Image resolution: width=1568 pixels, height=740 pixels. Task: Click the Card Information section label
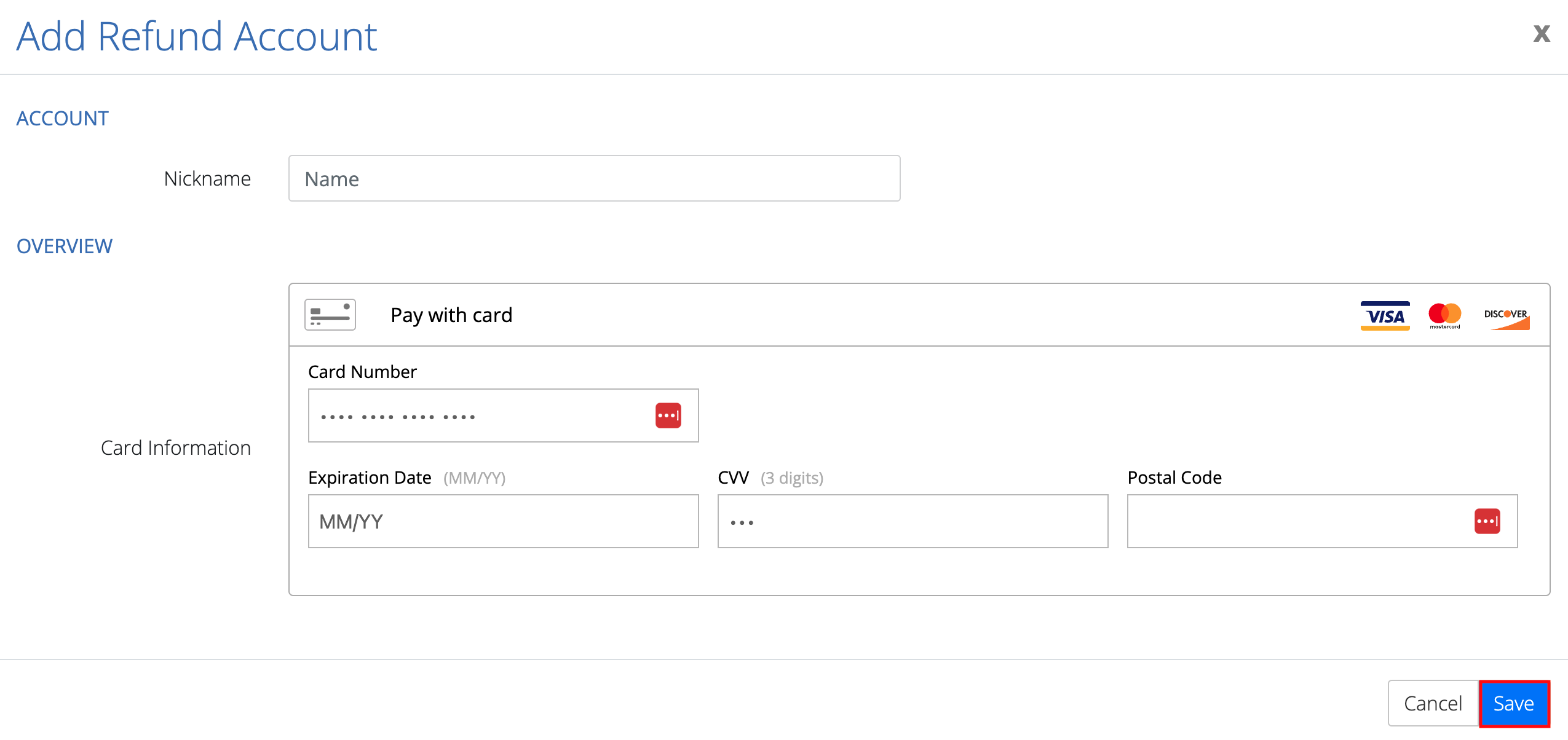coord(176,447)
